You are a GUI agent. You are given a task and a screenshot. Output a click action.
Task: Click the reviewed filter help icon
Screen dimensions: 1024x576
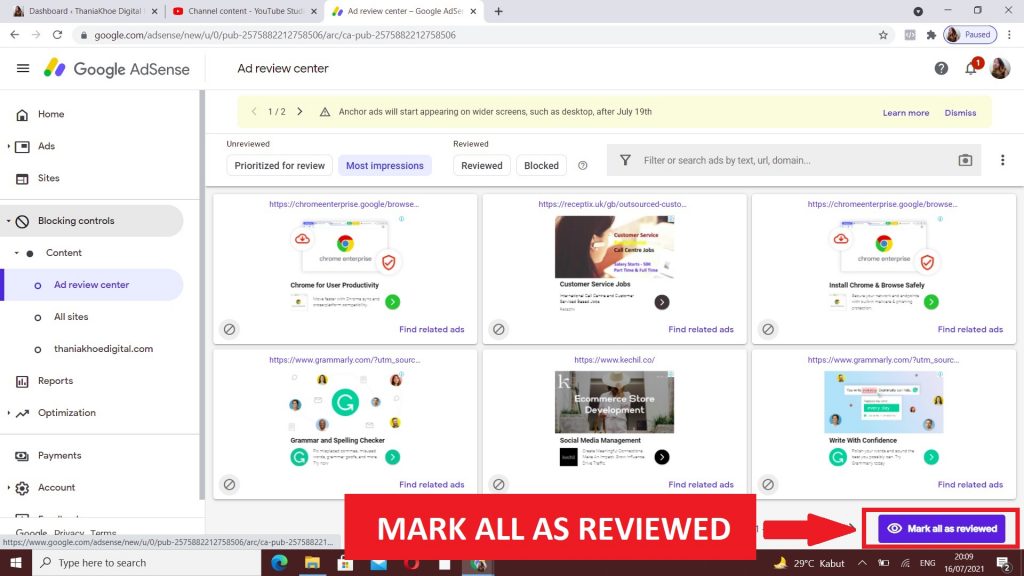(x=583, y=165)
